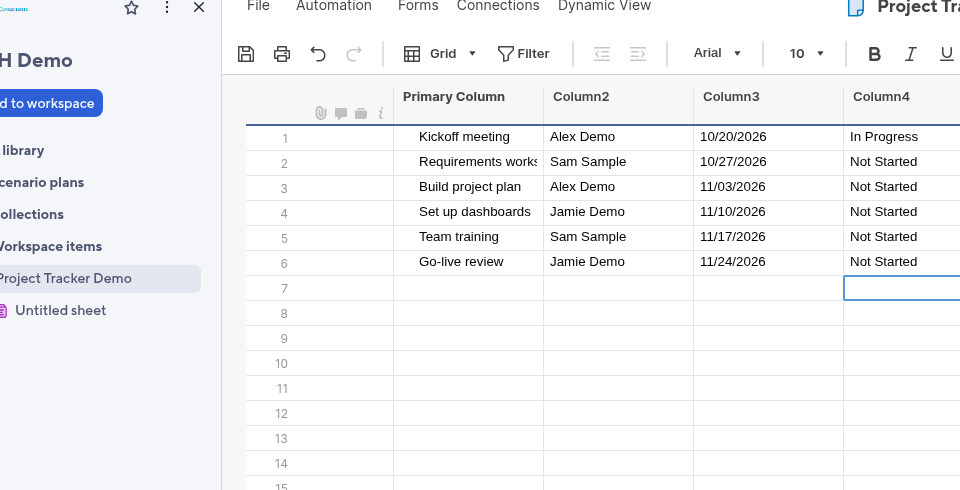
Task: Click the Outdent icon
Action: click(602, 54)
